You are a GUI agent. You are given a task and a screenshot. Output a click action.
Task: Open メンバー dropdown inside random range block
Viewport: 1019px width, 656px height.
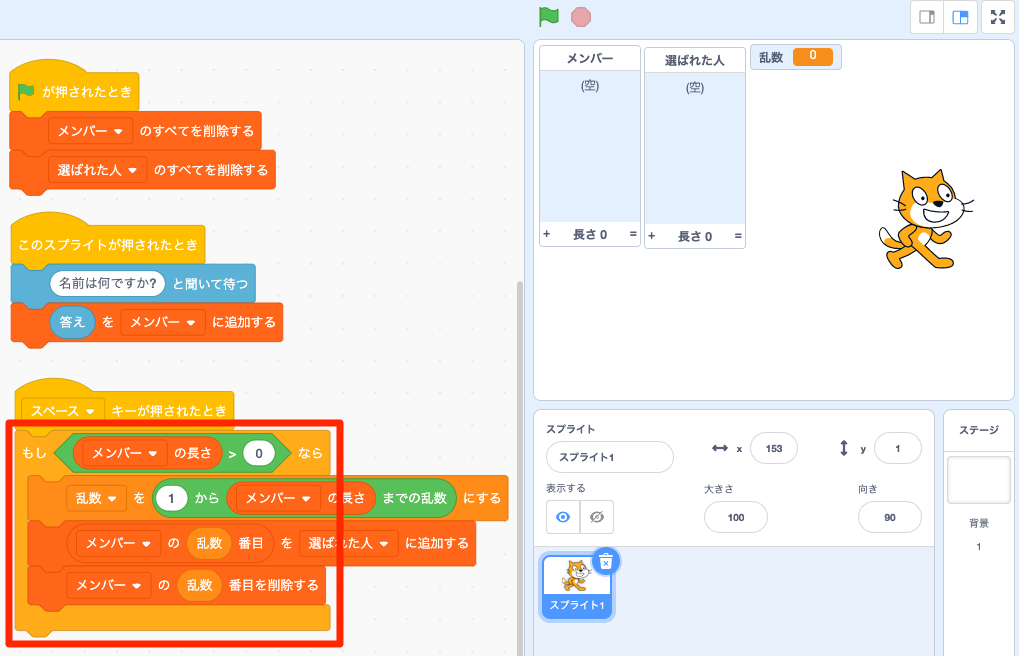click(278, 498)
